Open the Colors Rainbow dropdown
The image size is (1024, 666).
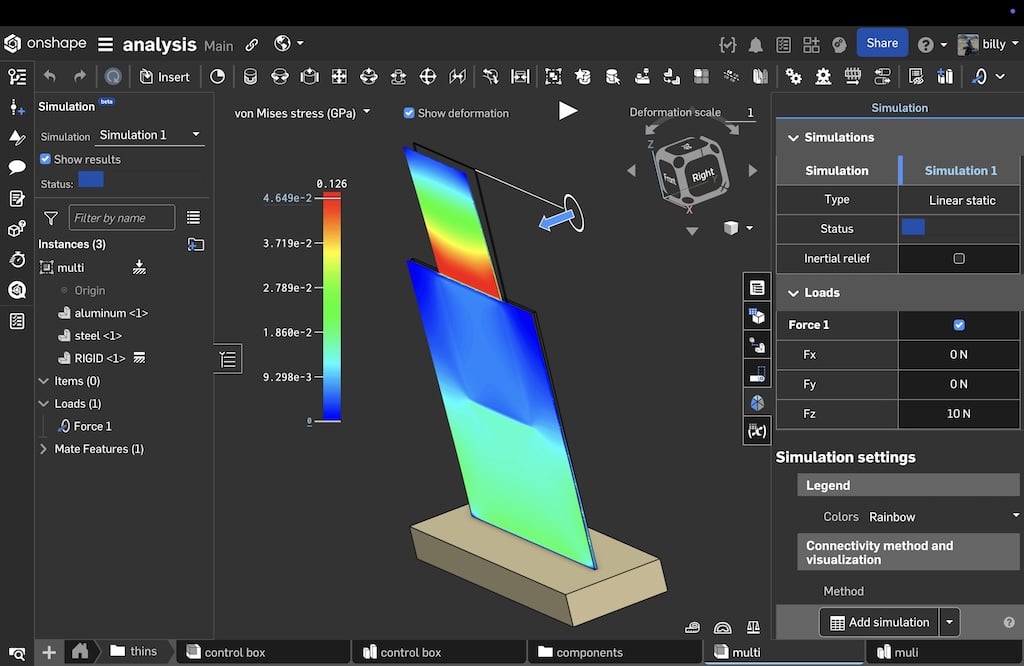[943, 517]
